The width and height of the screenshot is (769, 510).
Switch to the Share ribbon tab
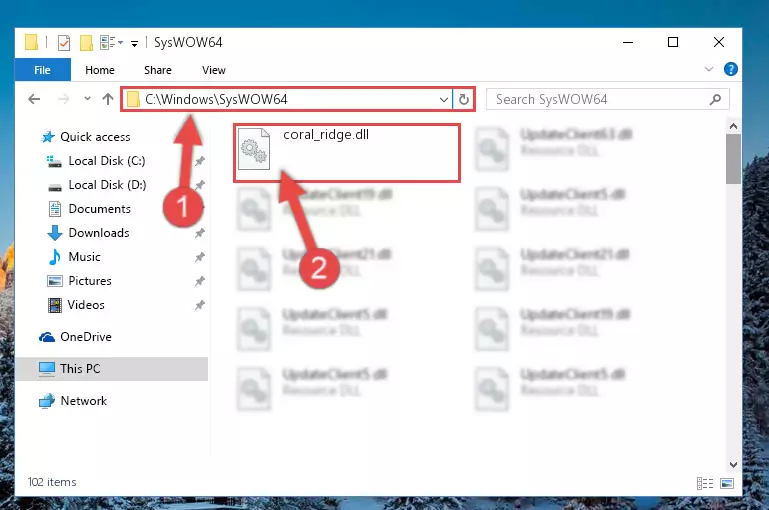(x=157, y=70)
